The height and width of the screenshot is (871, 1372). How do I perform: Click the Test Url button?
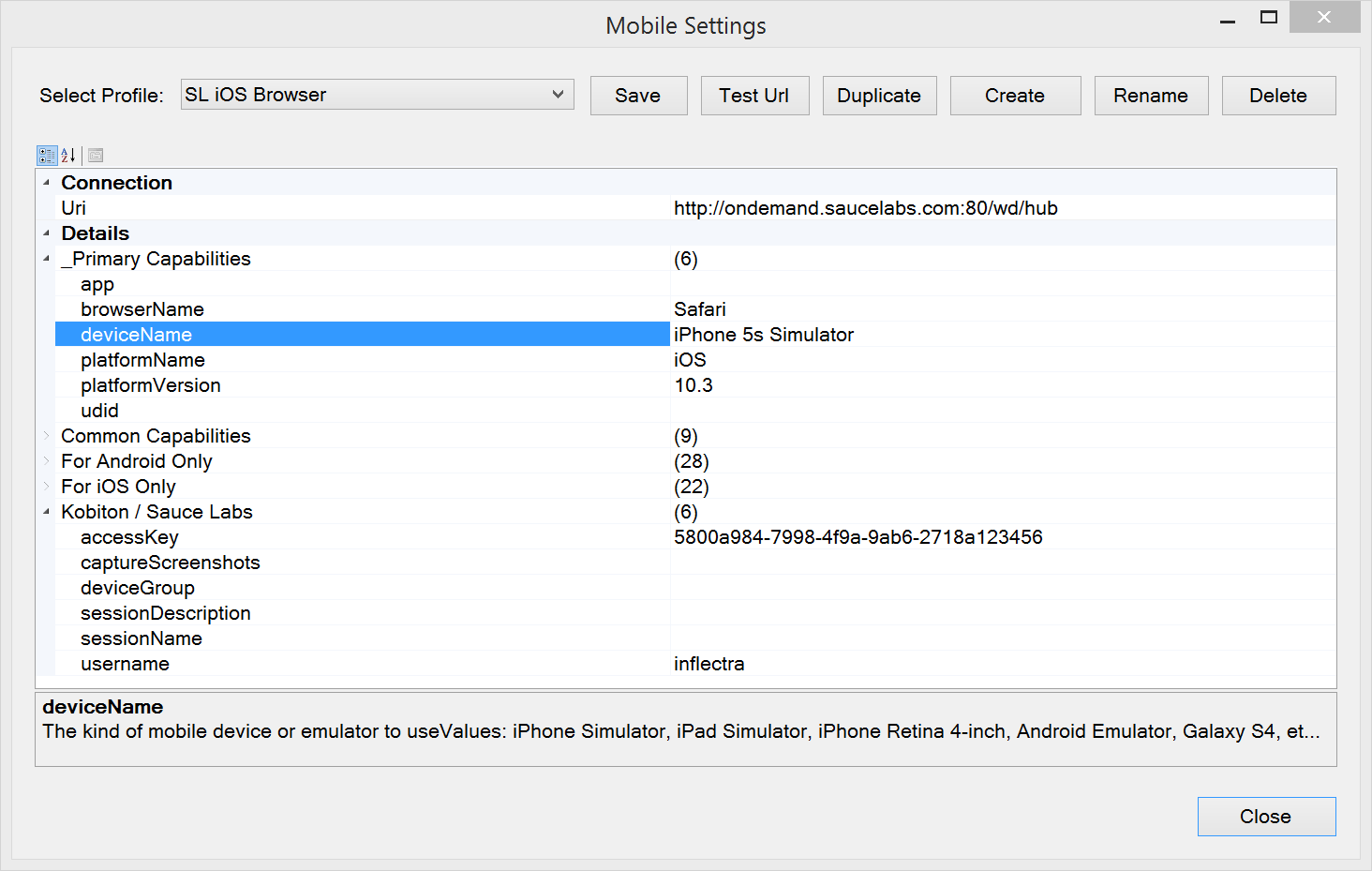tap(754, 96)
